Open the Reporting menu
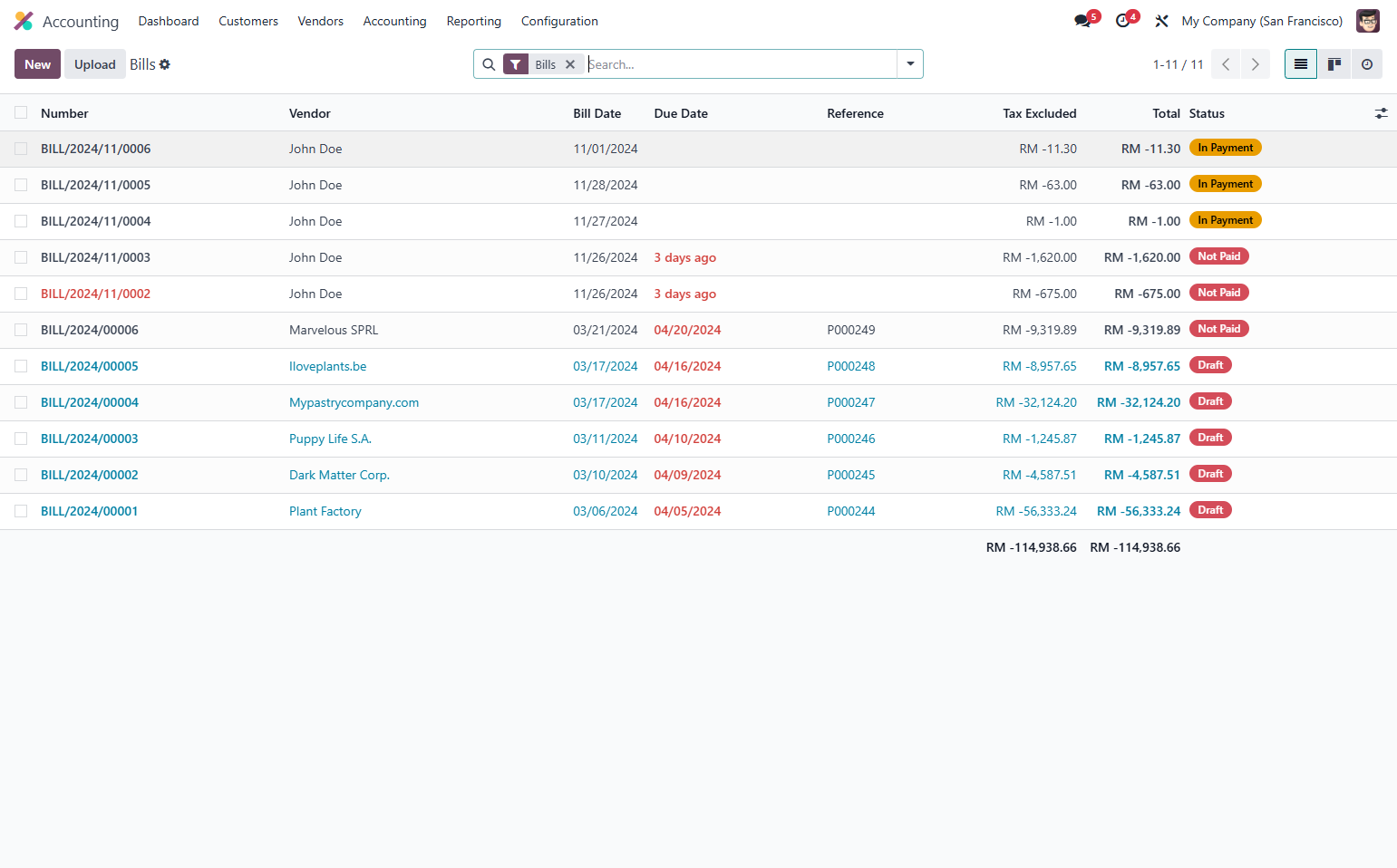1397x868 pixels. (473, 21)
